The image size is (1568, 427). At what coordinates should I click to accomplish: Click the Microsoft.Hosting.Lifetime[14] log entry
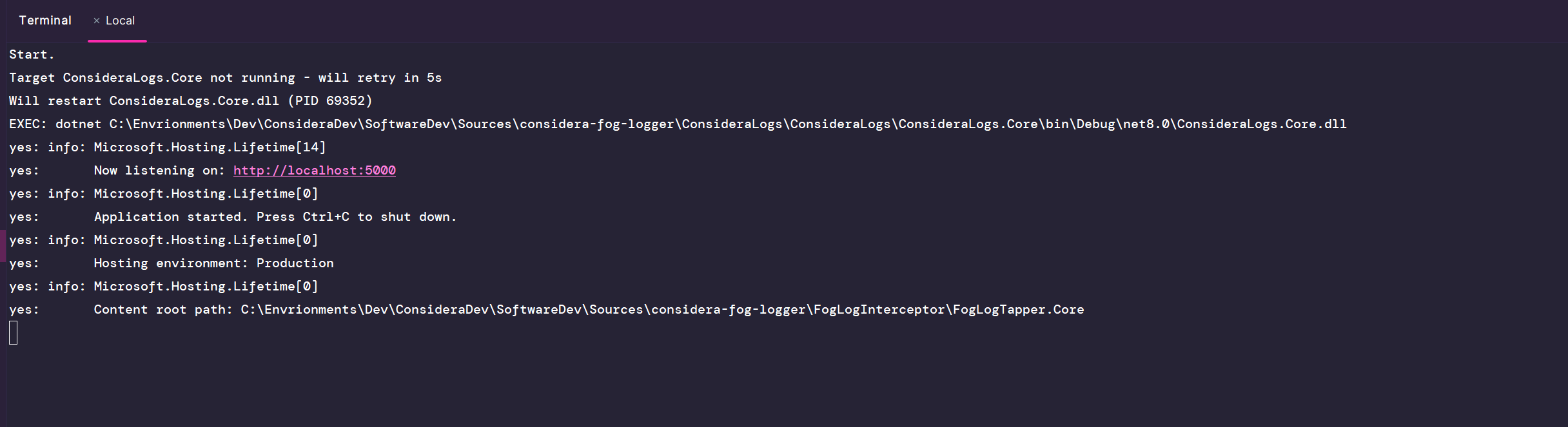click(x=210, y=147)
